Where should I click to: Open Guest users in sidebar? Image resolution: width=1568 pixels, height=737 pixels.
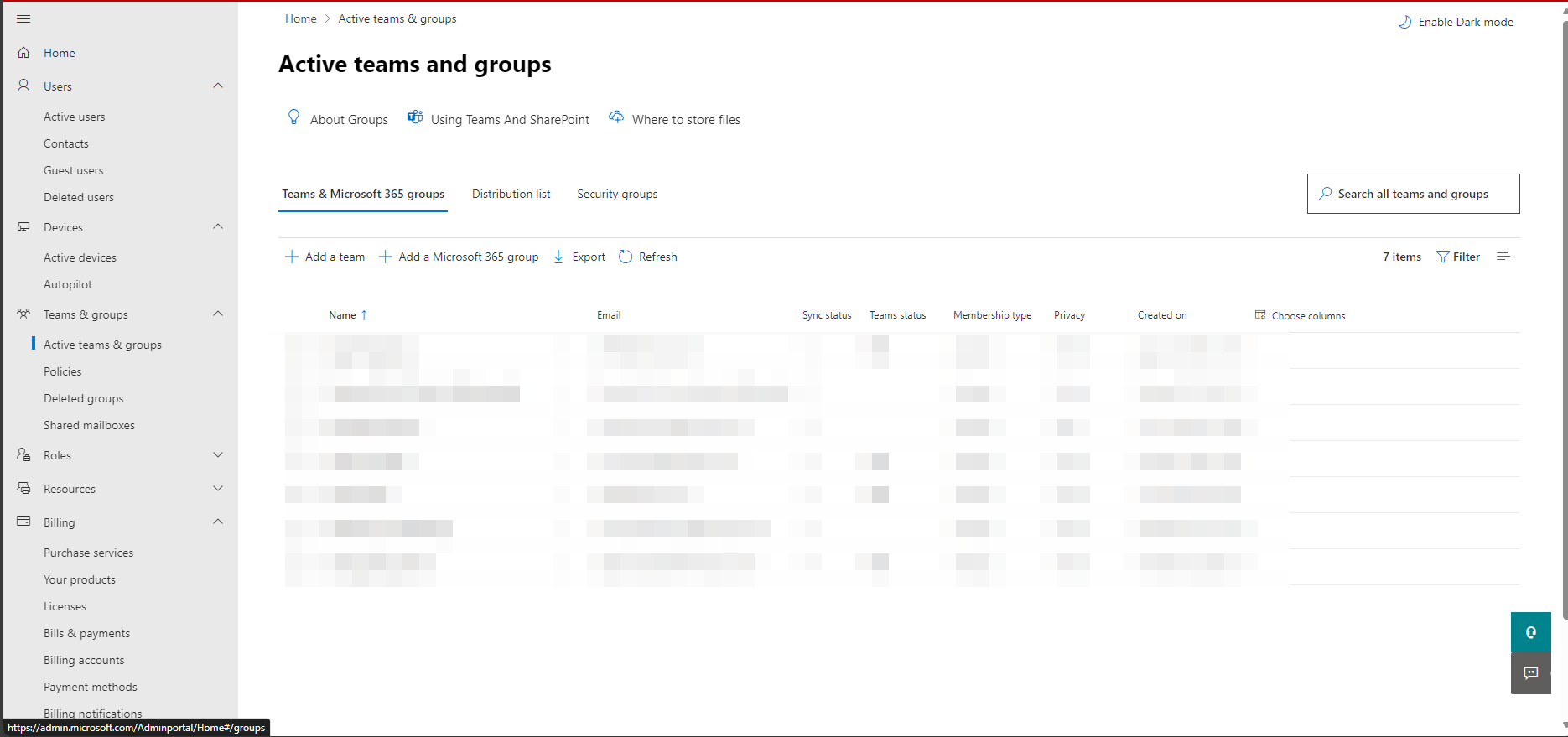tap(74, 170)
